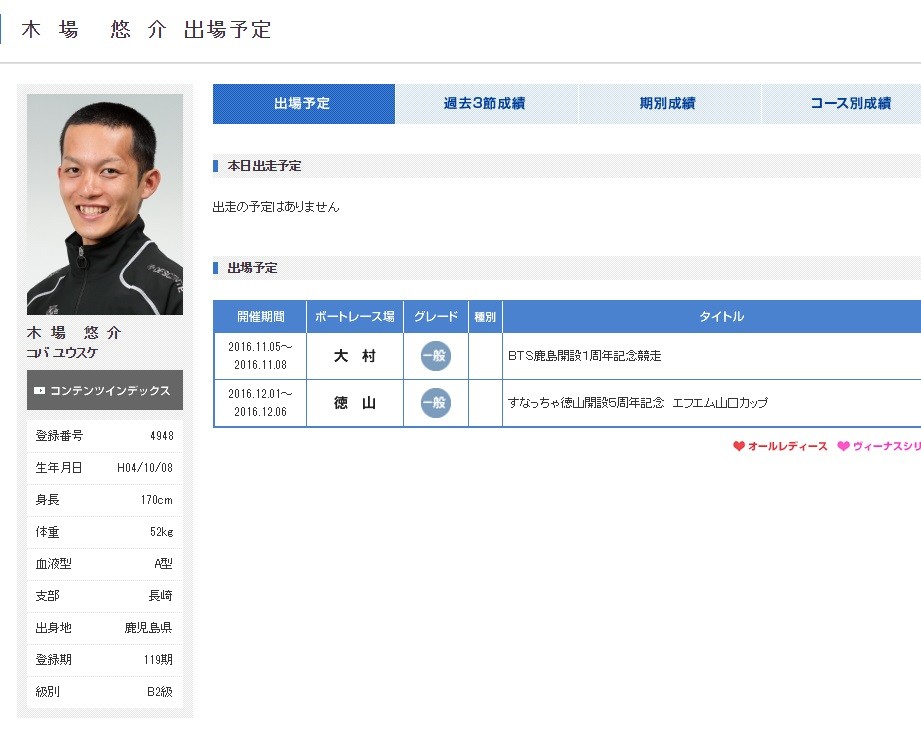Click the racer profile photo
The height and width of the screenshot is (732, 921).
pos(105,204)
